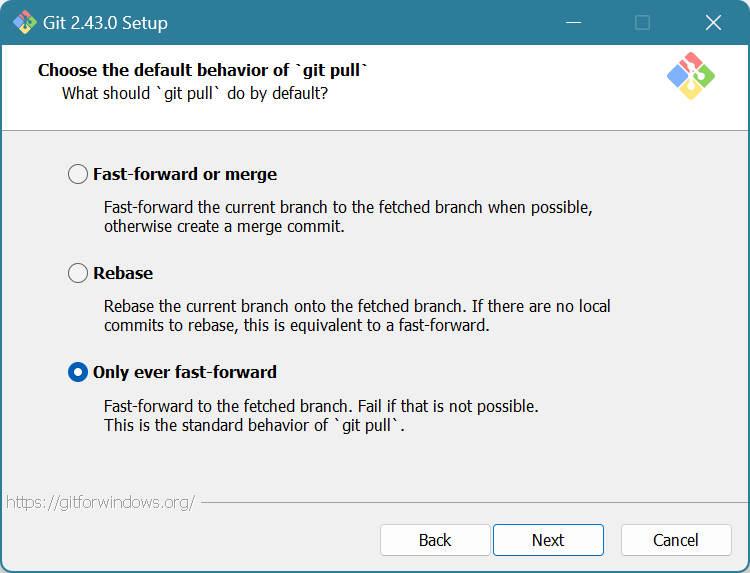The width and height of the screenshot is (750, 573).
Task: Cancel the Git installation
Action: (x=676, y=540)
